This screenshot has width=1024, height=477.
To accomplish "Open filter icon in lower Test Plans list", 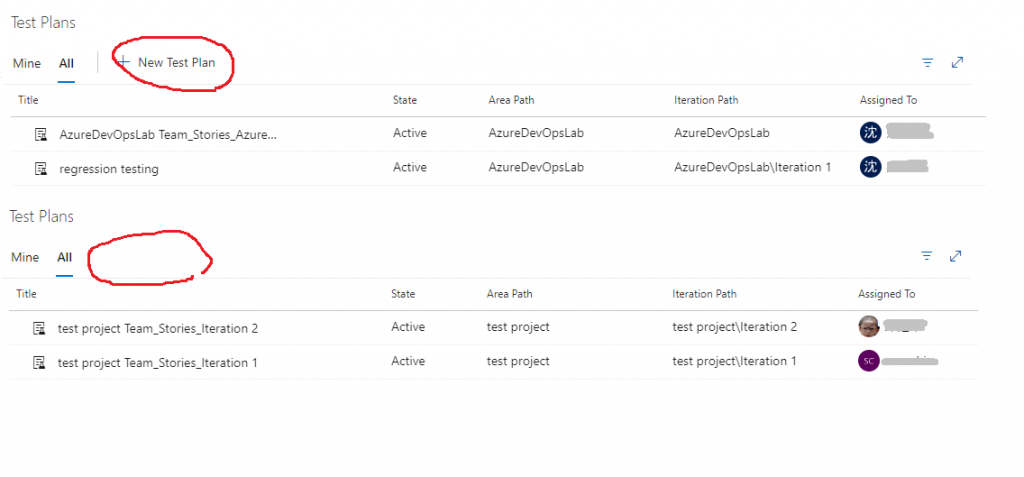I will tap(925, 256).
